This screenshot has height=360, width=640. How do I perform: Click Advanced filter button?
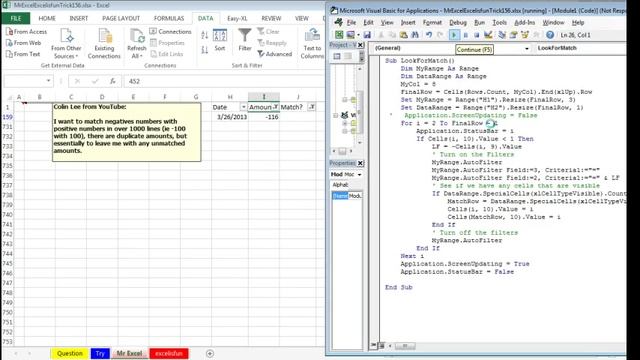pos(275,54)
